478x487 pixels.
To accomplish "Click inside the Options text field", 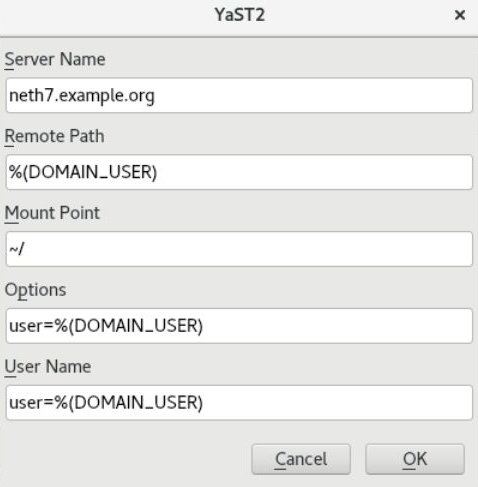I will (x=239, y=326).
